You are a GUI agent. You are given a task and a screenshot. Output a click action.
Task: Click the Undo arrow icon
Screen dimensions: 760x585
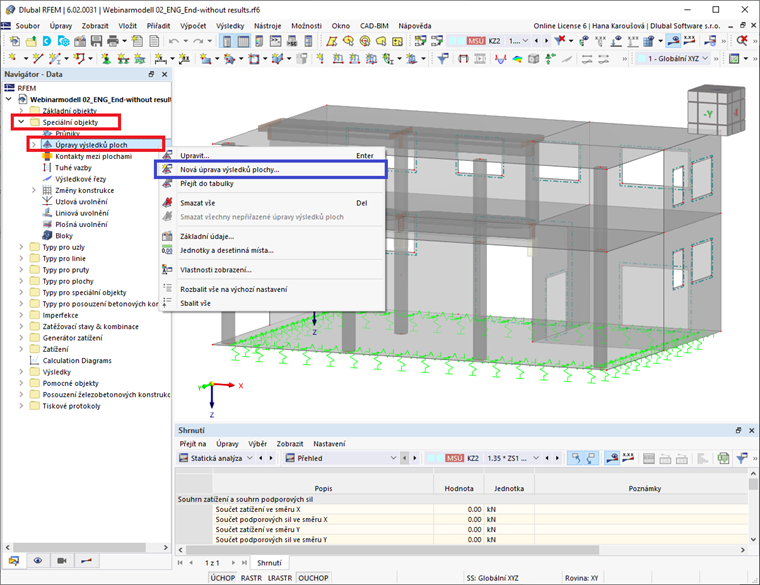[x=174, y=42]
